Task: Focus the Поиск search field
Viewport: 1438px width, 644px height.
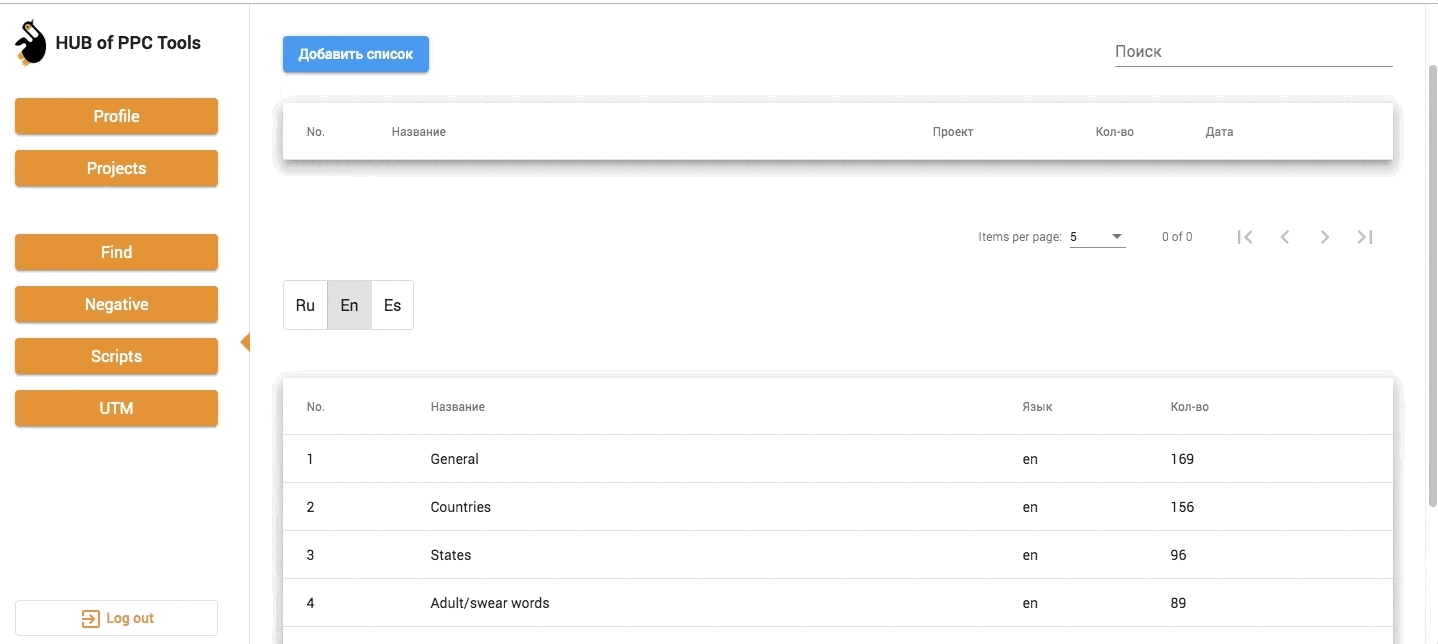Action: (x=1253, y=52)
